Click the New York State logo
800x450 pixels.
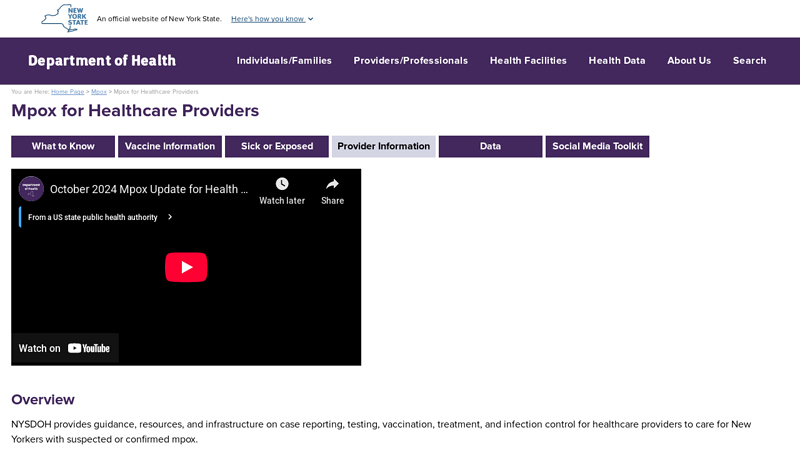tap(65, 18)
